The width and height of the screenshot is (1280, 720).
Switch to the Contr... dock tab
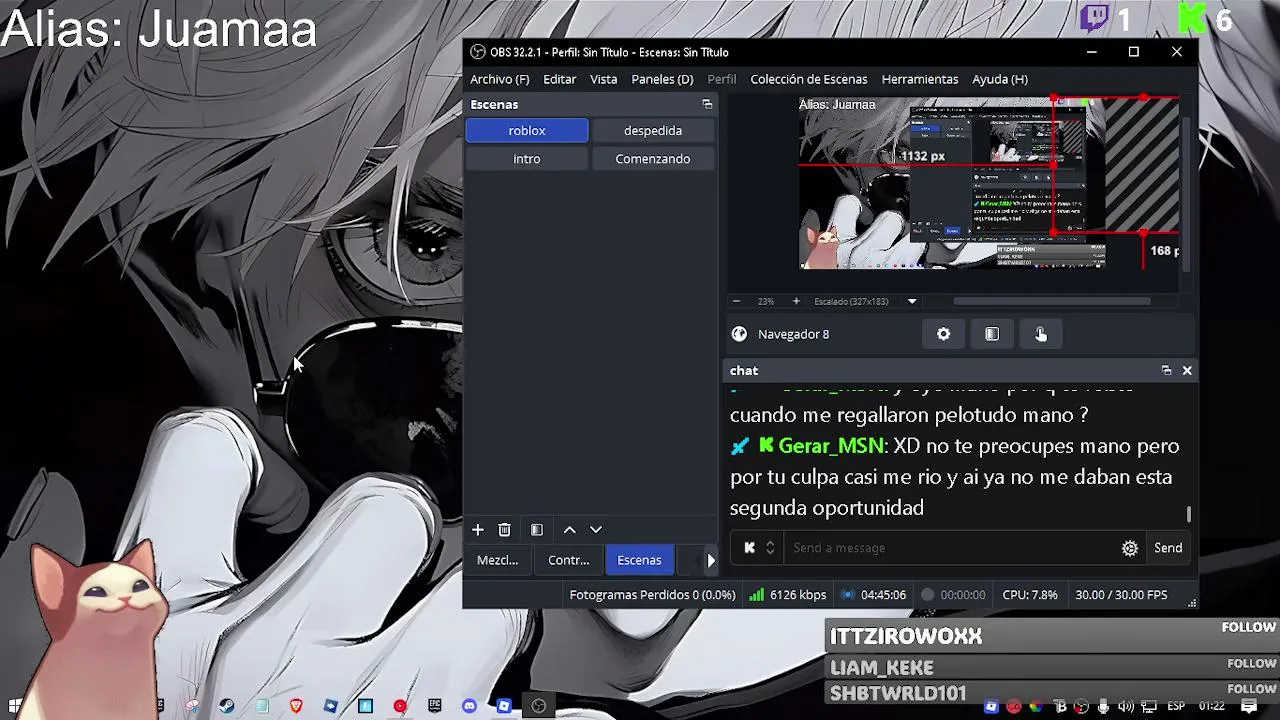coord(569,560)
